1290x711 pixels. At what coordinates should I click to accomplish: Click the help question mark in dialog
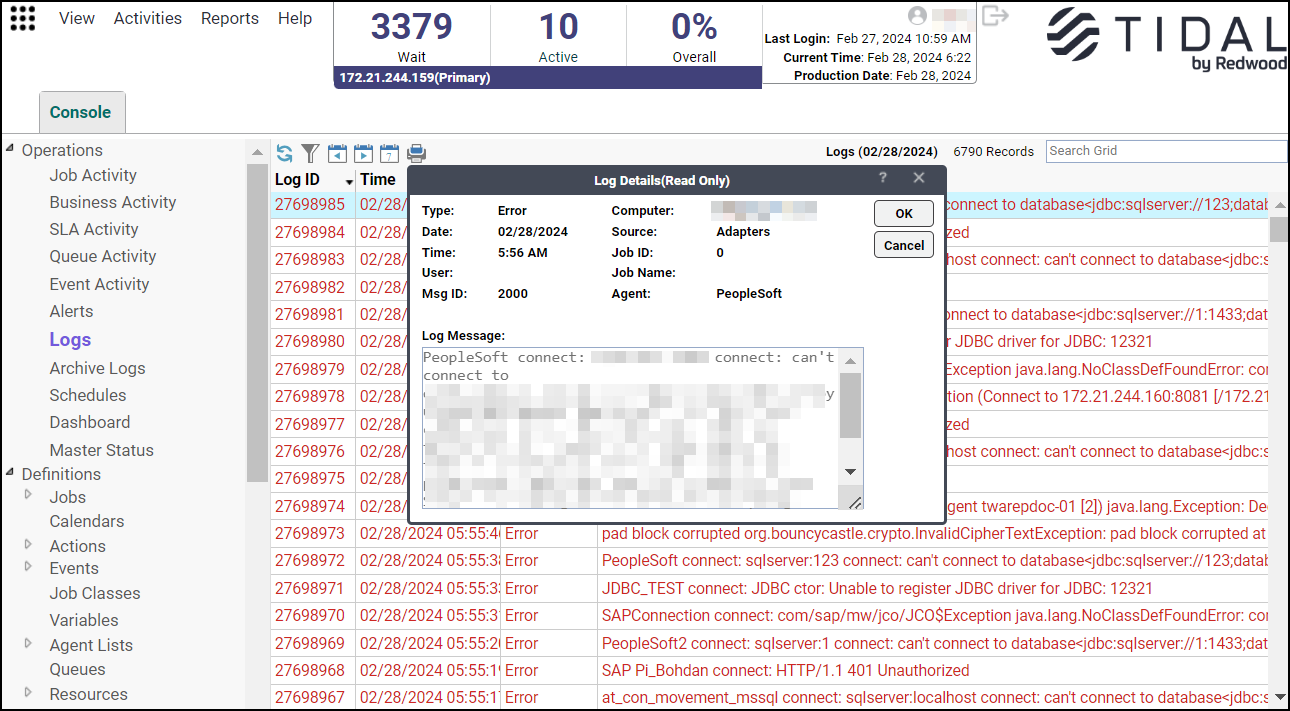(883, 178)
